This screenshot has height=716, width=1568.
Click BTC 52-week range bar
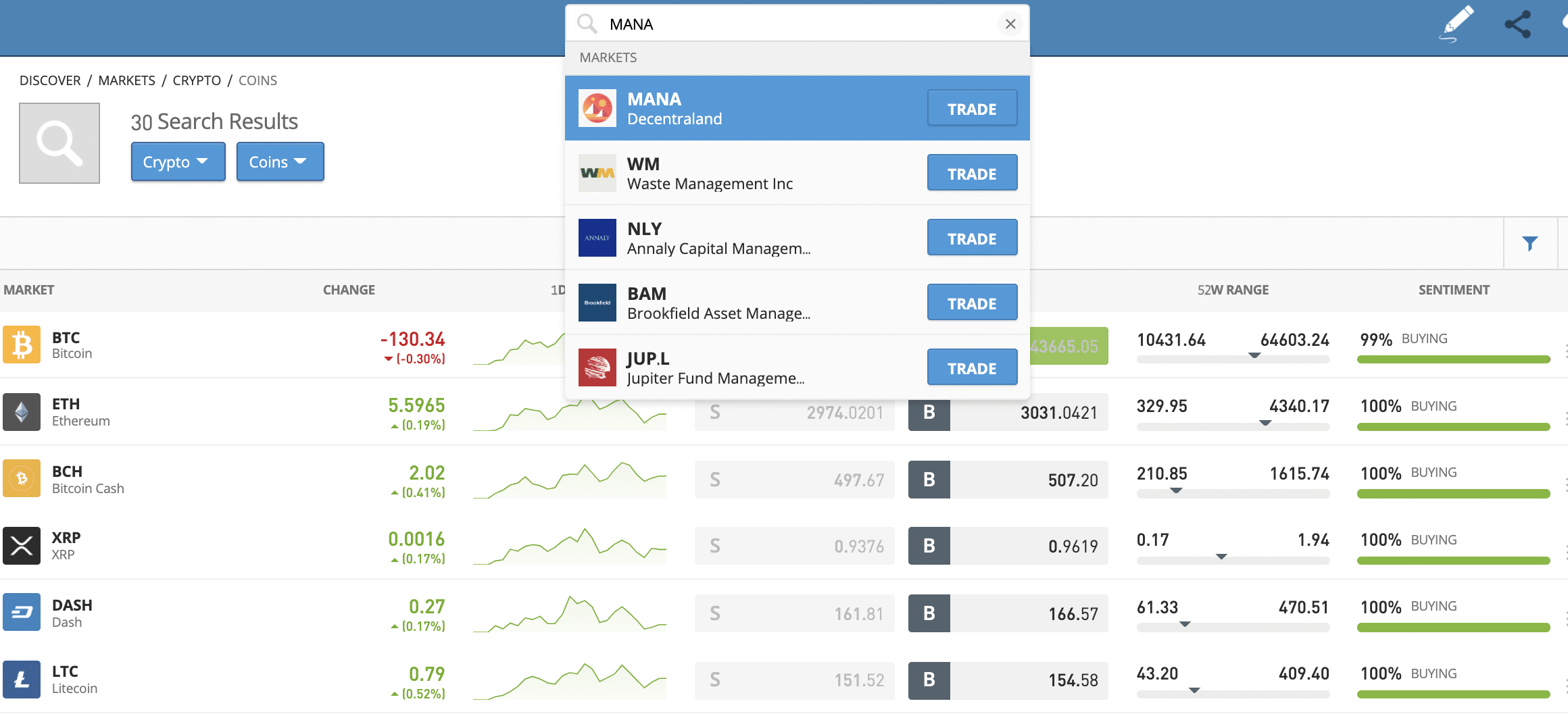[x=1233, y=359]
